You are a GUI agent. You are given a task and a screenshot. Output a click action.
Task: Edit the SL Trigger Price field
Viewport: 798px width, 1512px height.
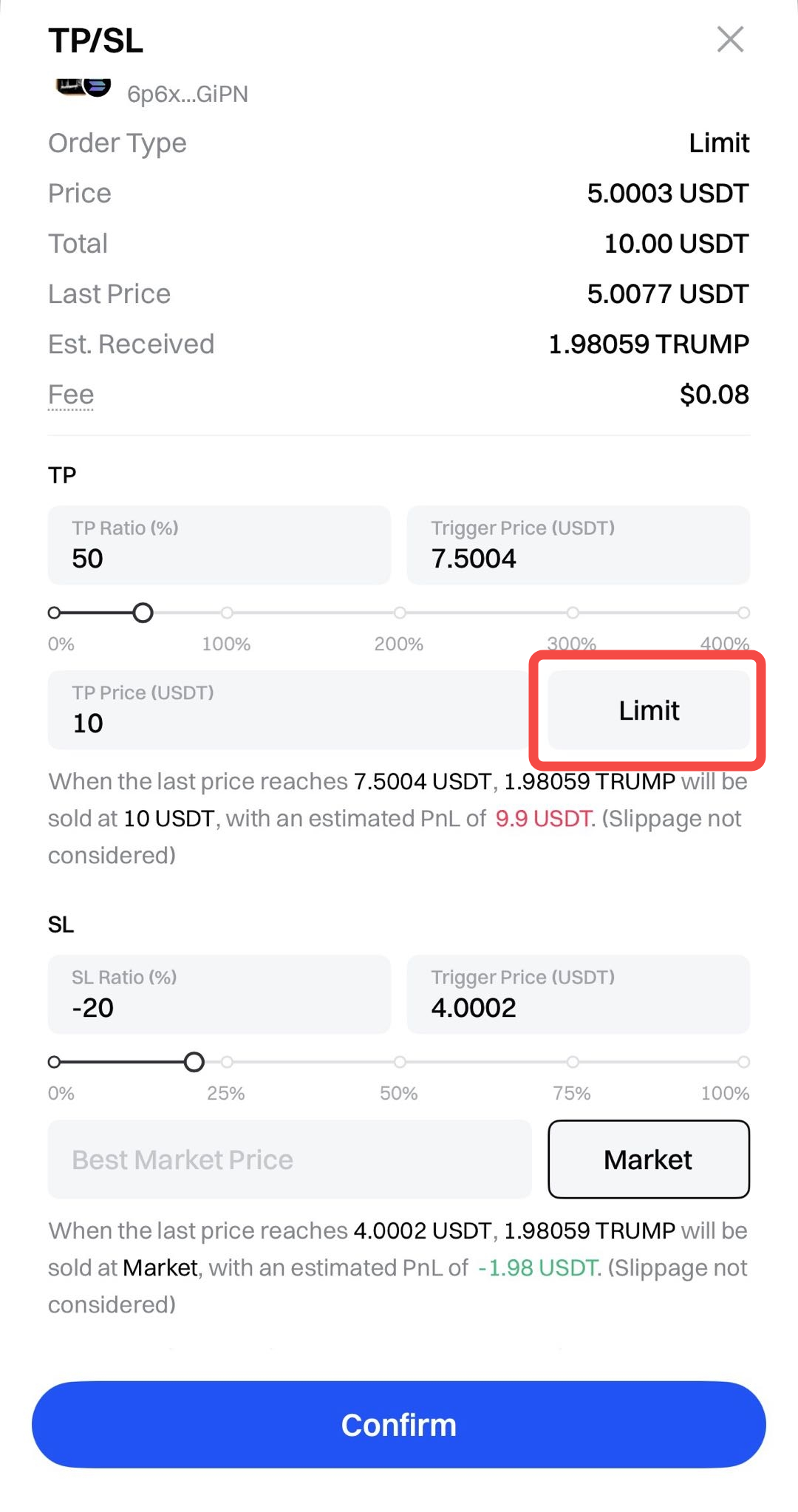pos(578,995)
